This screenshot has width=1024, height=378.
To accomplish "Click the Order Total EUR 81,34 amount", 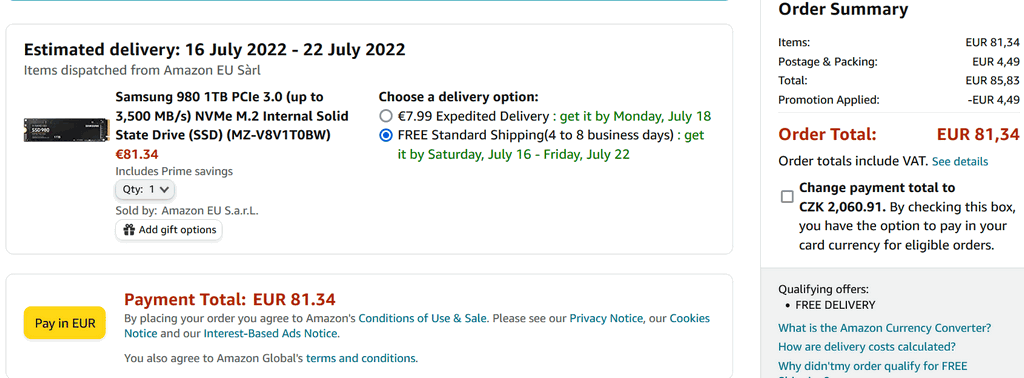I will tap(978, 134).
